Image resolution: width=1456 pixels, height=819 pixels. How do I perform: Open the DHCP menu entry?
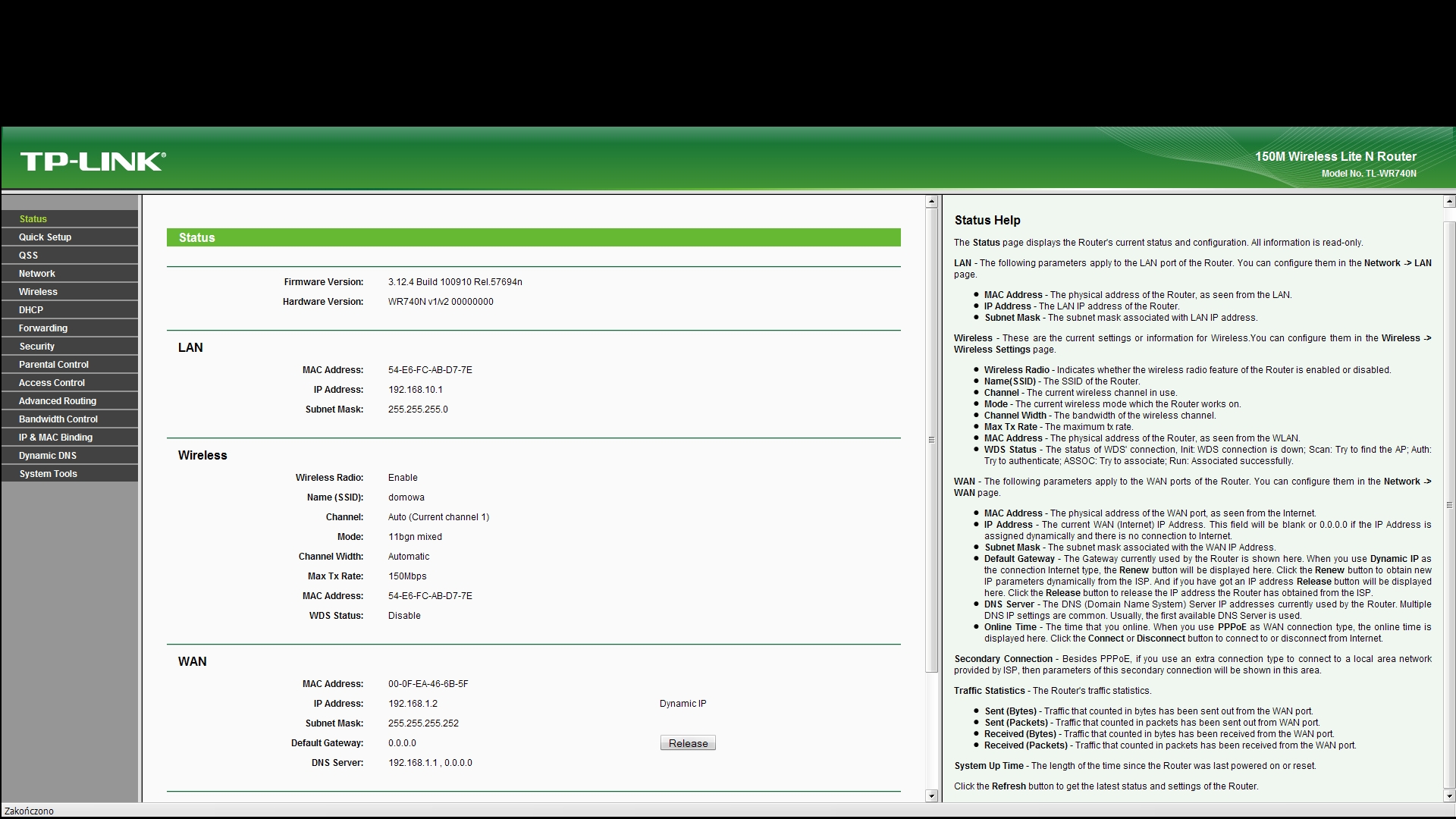[31, 310]
